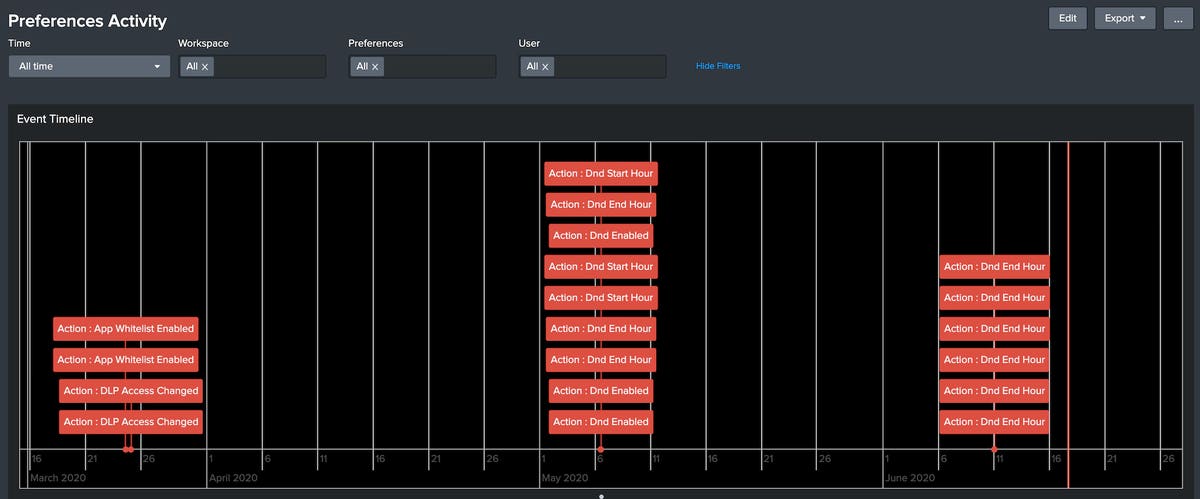Open the Export dropdown menu

pyautogui.click(x=1126, y=18)
